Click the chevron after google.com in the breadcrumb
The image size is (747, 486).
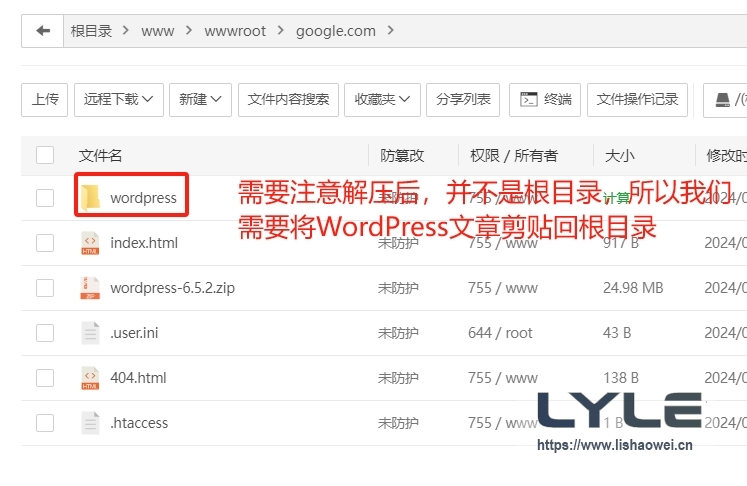pyautogui.click(x=391, y=30)
